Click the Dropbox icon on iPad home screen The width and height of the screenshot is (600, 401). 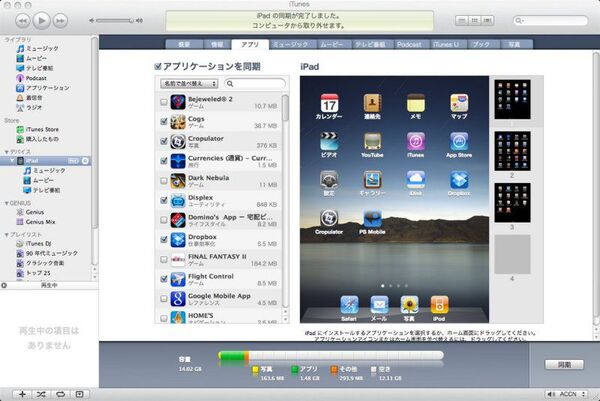[x=459, y=180]
